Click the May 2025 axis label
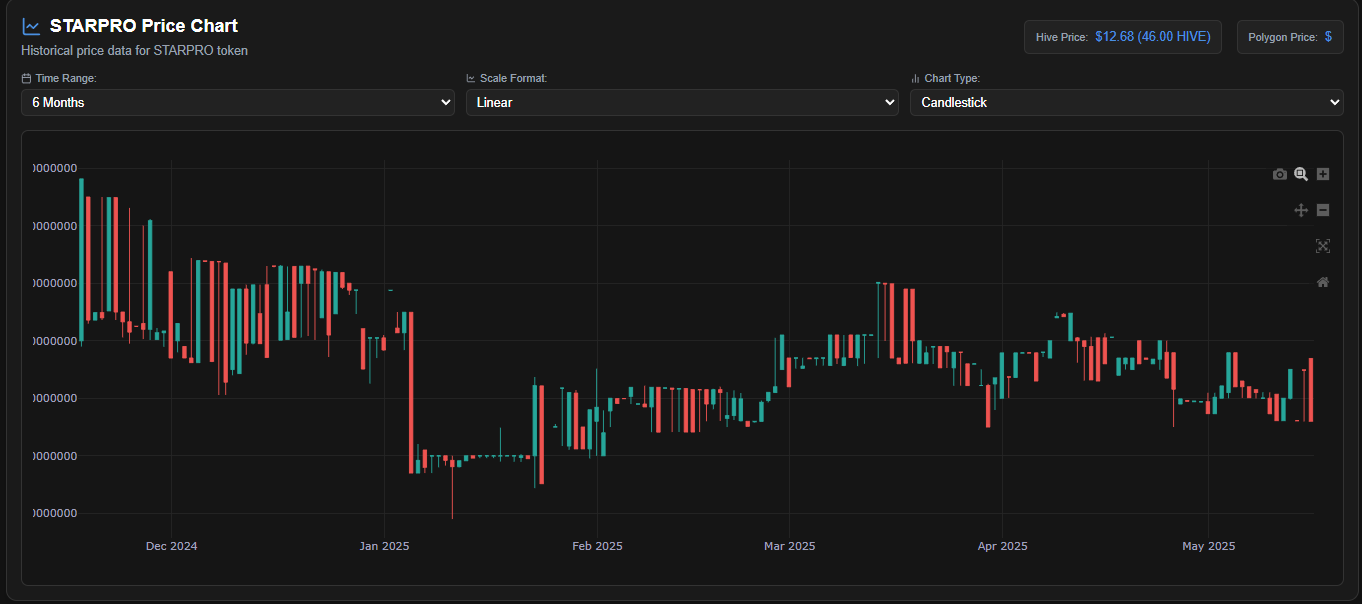Image resolution: width=1362 pixels, height=604 pixels. [1208, 546]
